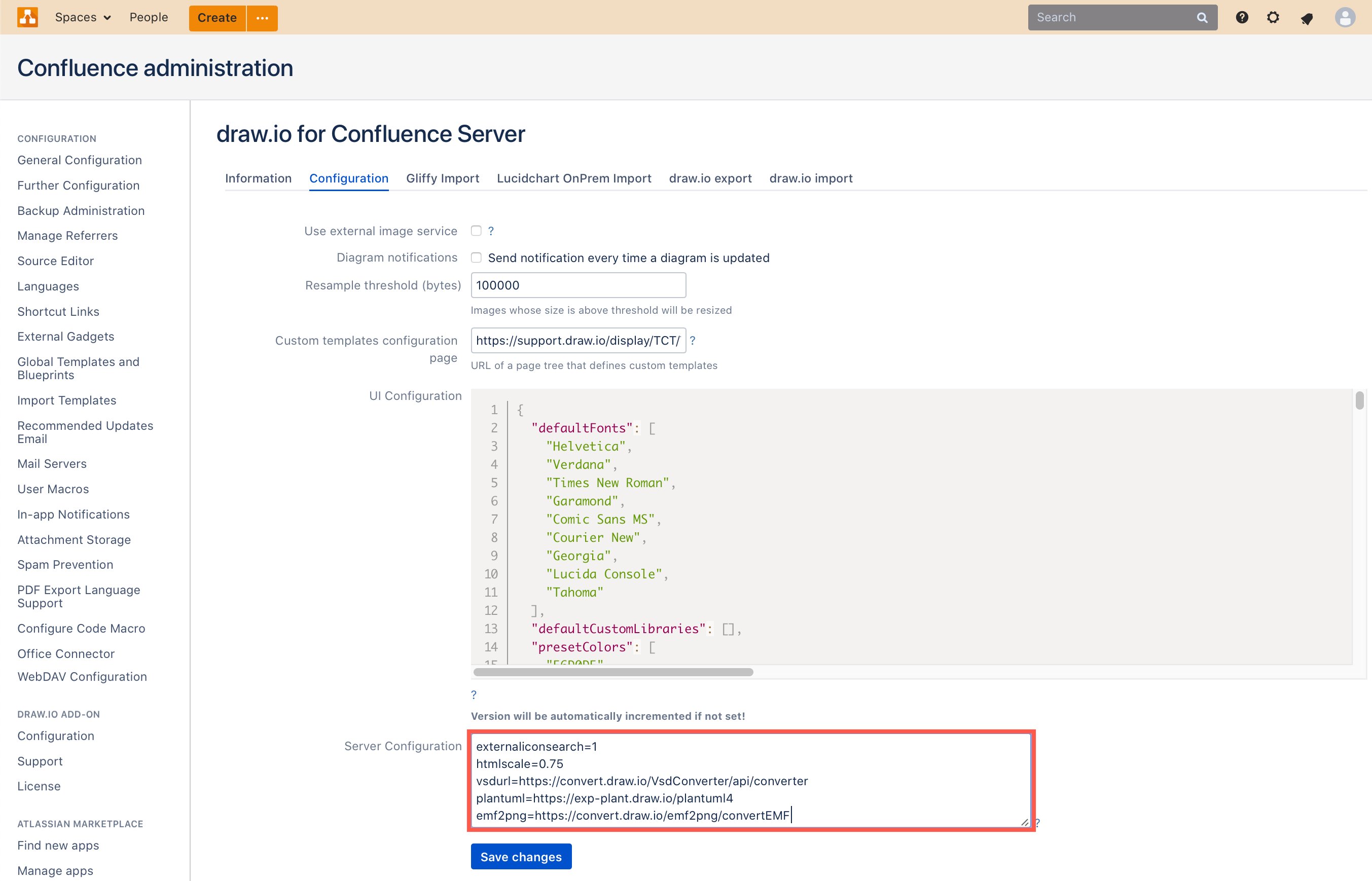Click the Save changes button
The height and width of the screenshot is (881, 1372).
(521, 856)
